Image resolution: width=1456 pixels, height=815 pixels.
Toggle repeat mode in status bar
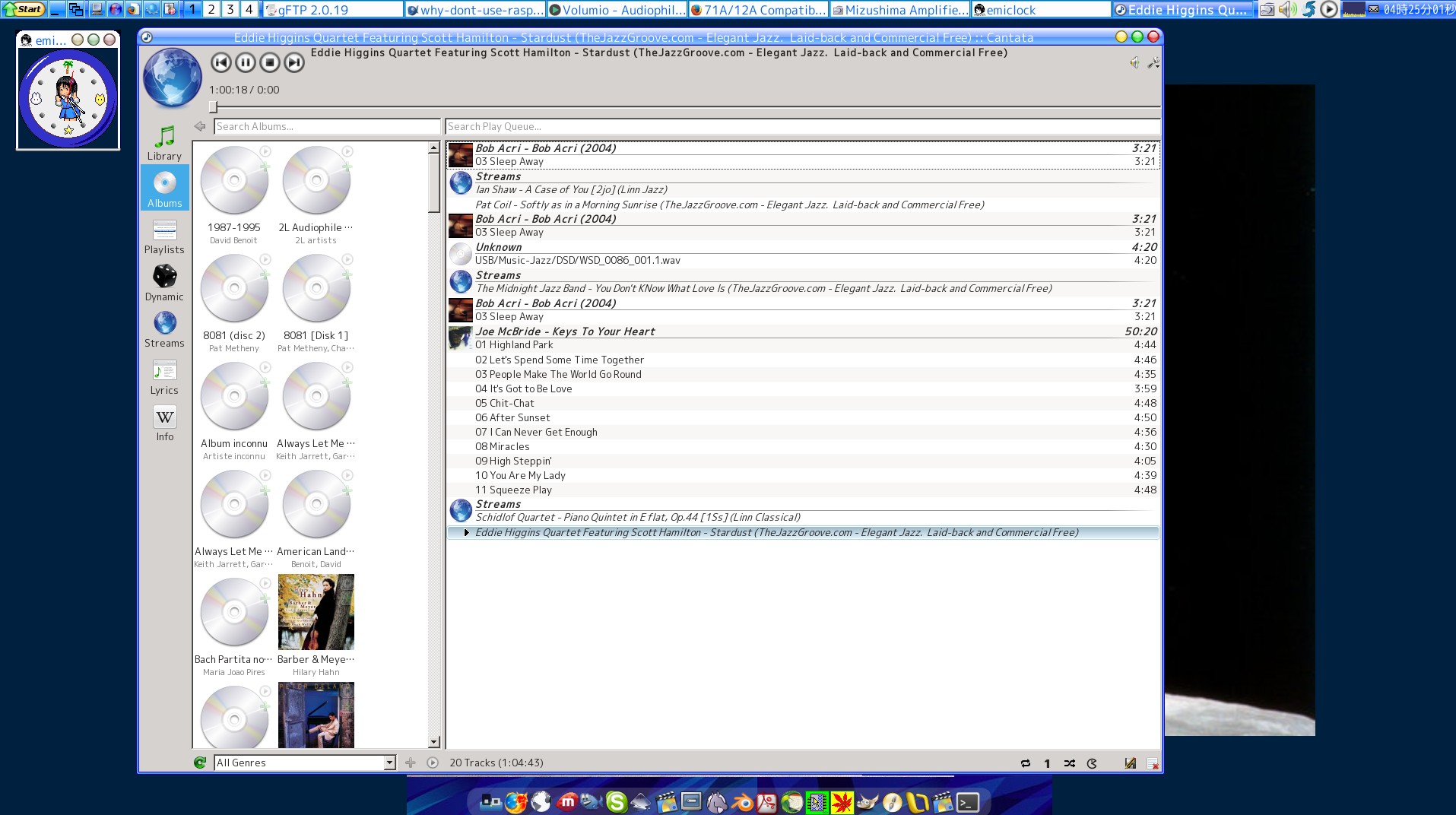pyautogui.click(x=1026, y=763)
